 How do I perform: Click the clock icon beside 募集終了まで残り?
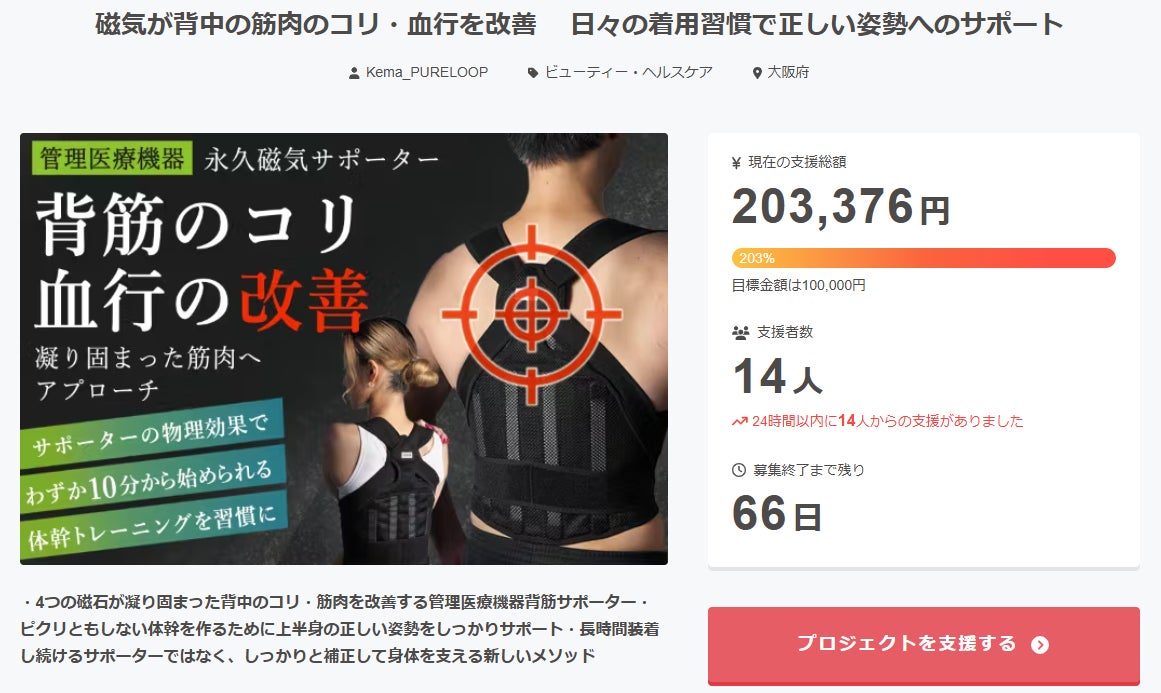pos(738,470)
